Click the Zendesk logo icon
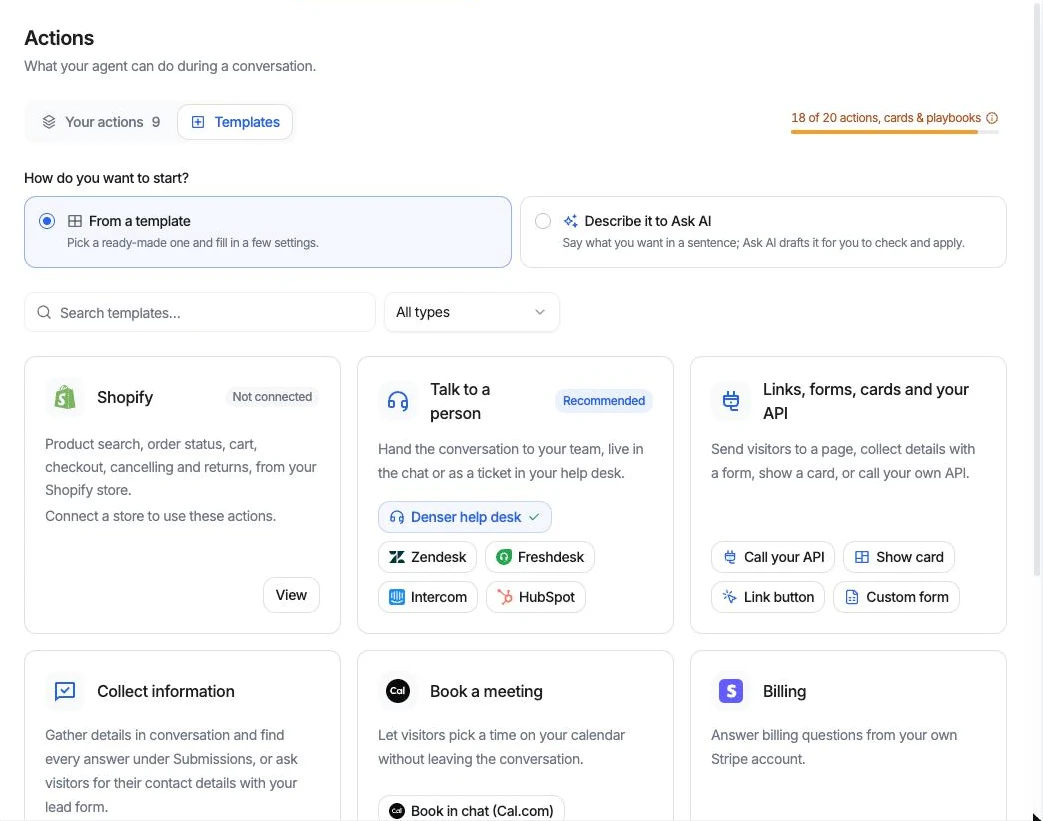 tap(396, 557)
